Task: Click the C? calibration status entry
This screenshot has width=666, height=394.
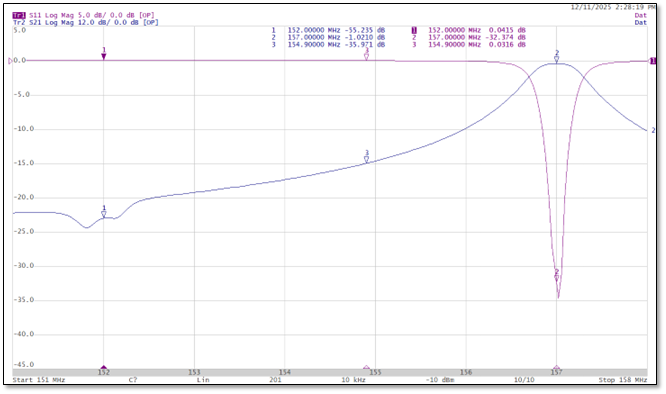Action: coord(133,380)
